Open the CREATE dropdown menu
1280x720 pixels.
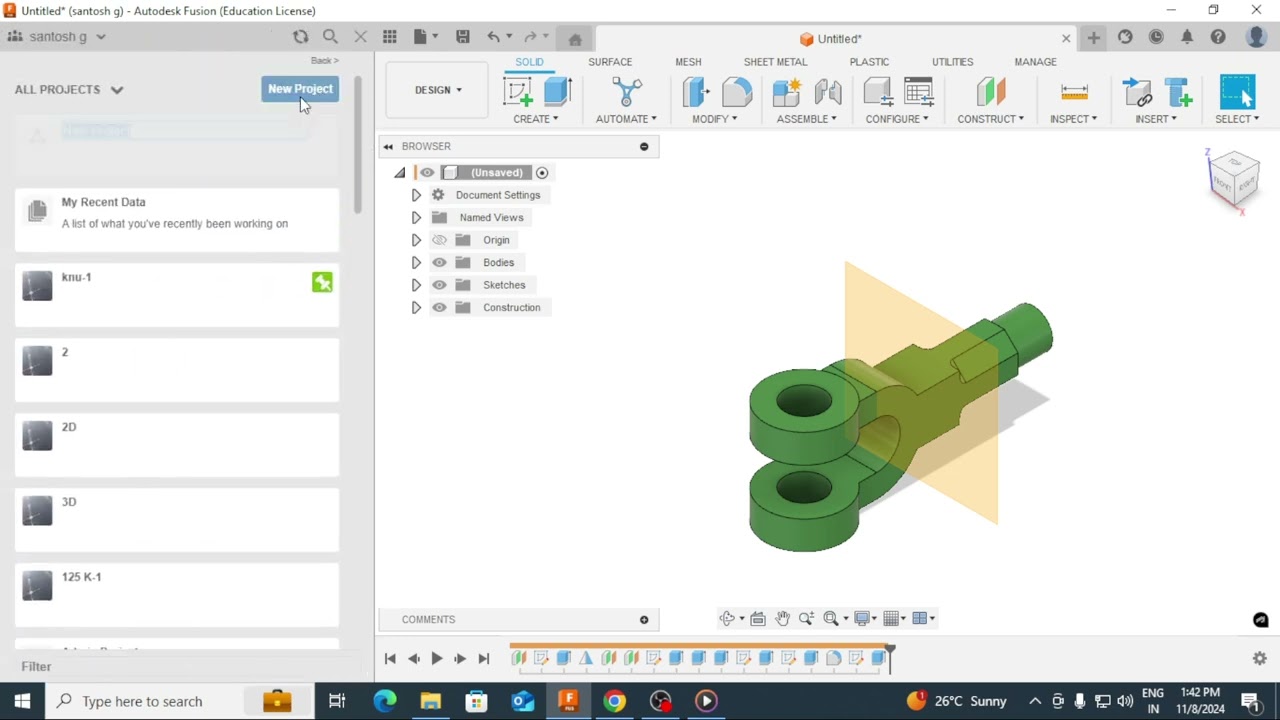tap(536, 119)
